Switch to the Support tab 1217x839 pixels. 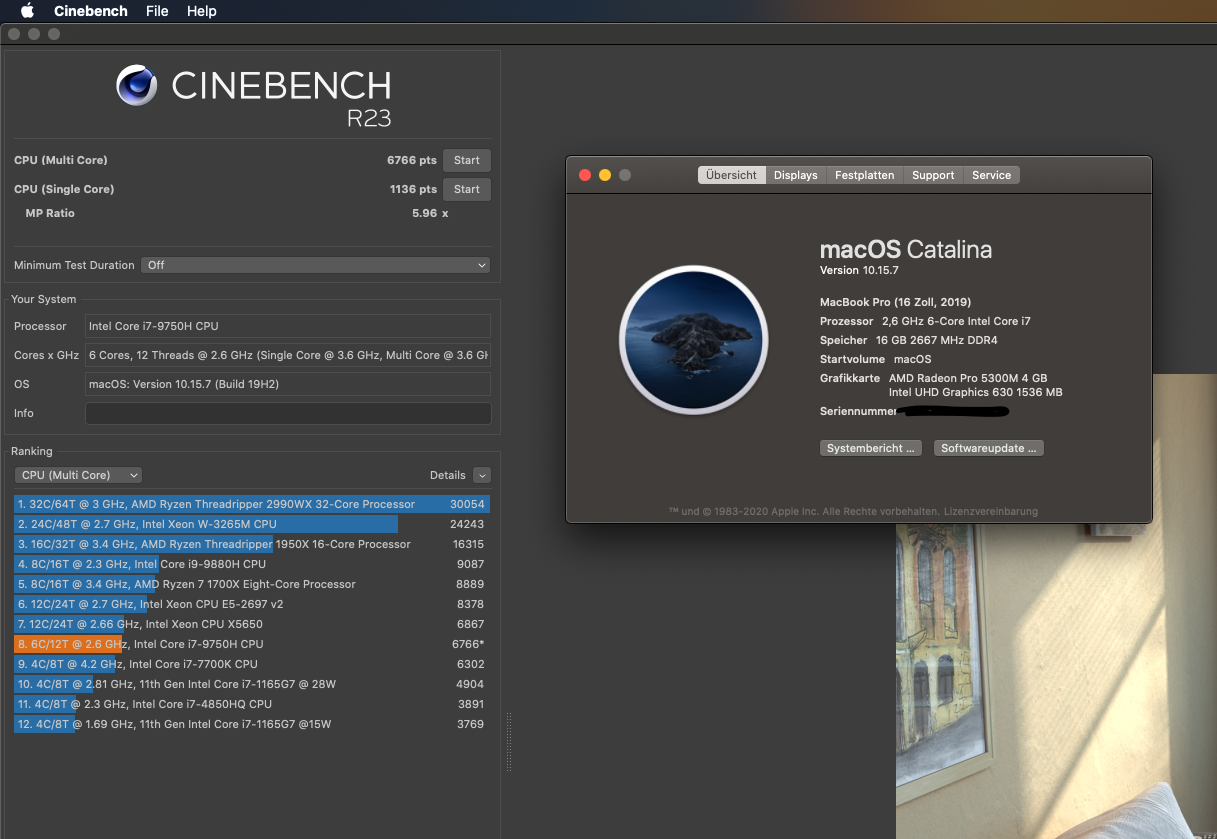[933, 175]
